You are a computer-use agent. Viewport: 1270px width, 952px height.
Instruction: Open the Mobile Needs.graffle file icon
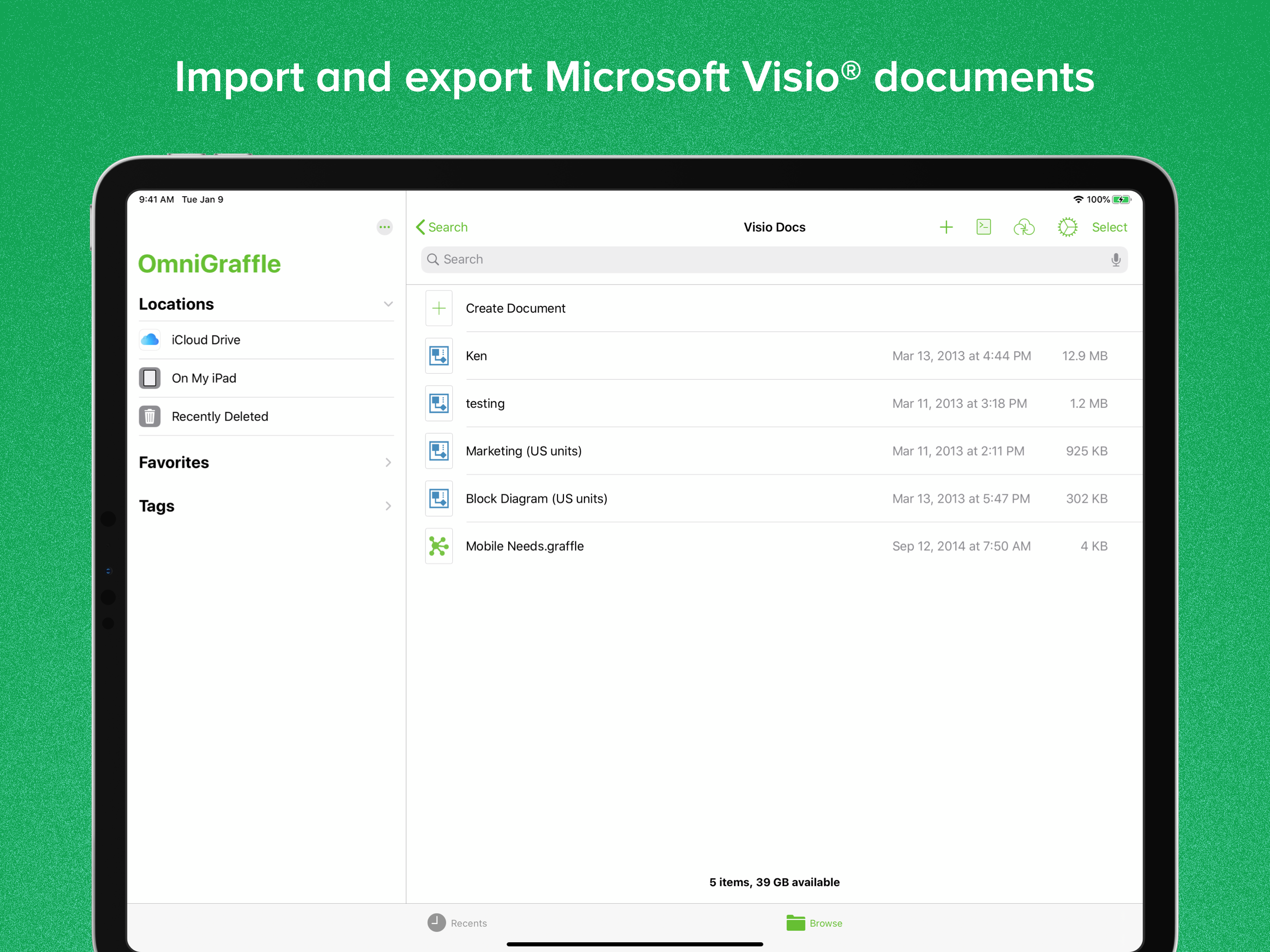(439, 546)
